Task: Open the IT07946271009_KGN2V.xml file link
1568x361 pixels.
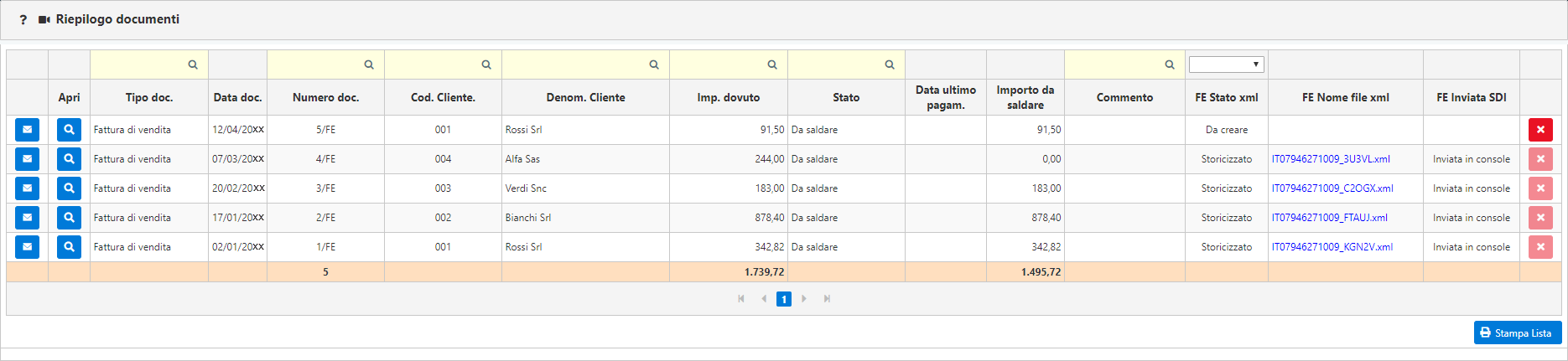Action: (1332, 247)
